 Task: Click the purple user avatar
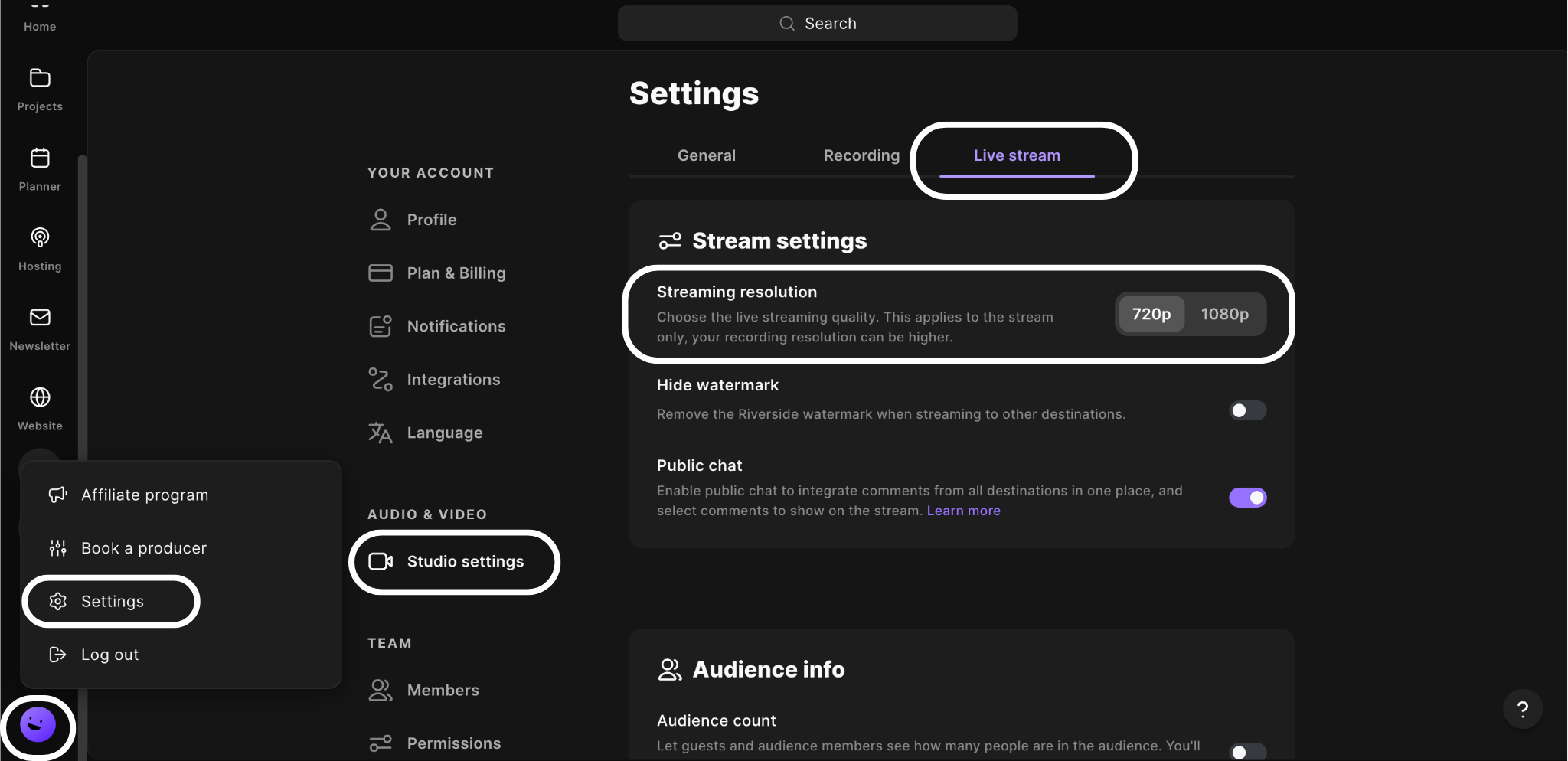pyautogui.click(x=38, y=724)
